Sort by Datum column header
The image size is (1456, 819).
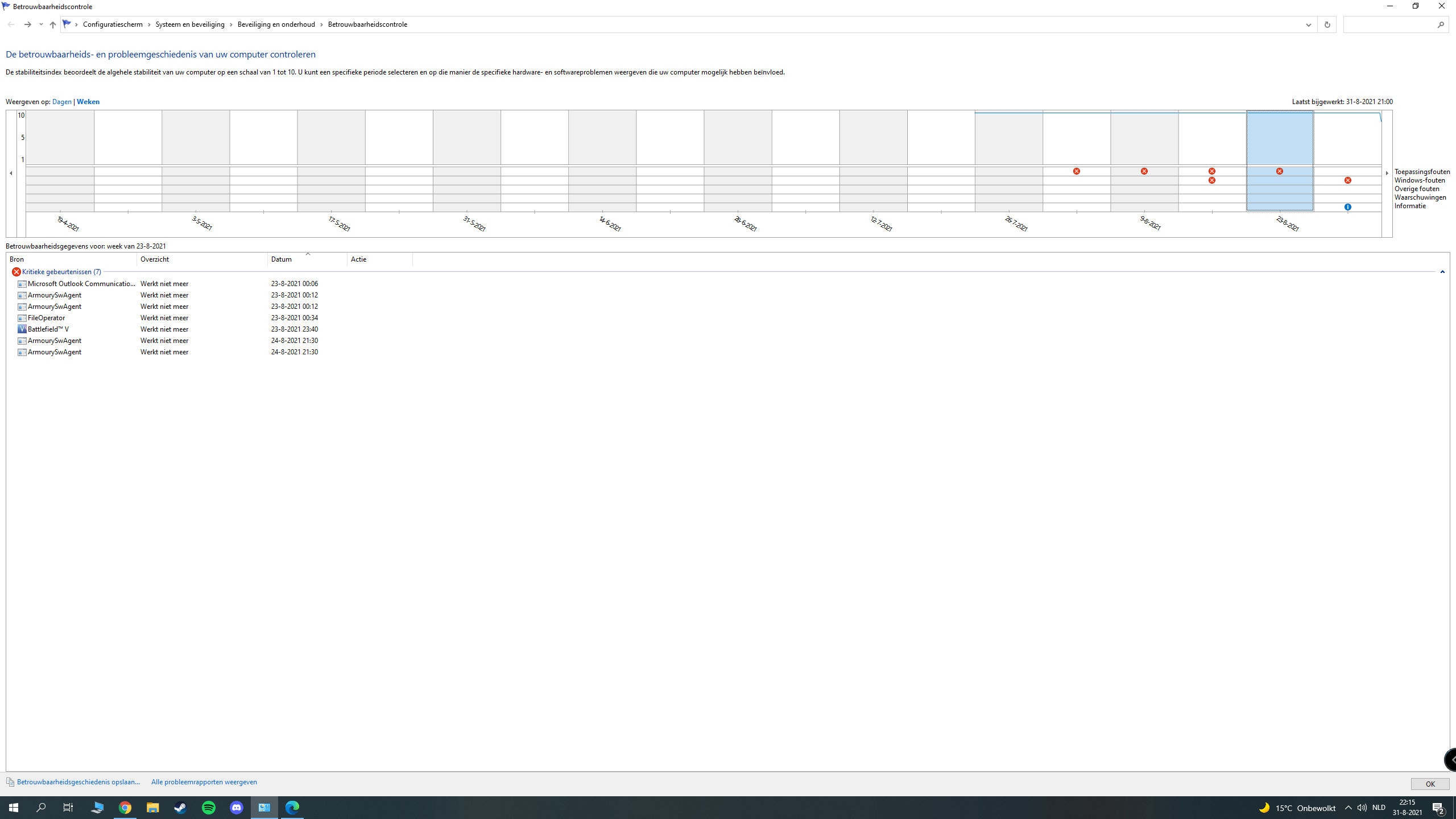point(307,259)
